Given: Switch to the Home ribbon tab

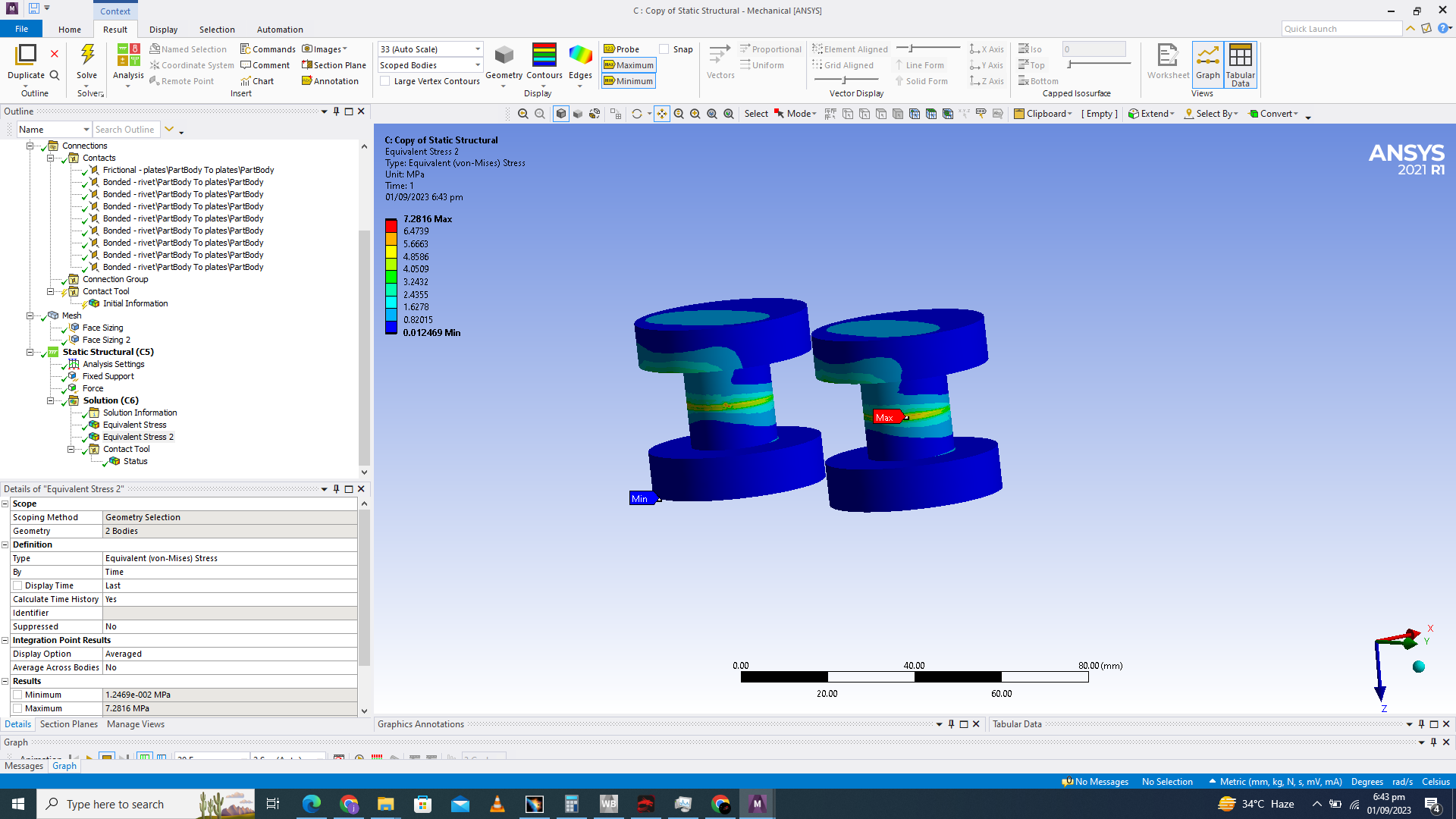Looking at the screenshot, I should pos(70,30).
